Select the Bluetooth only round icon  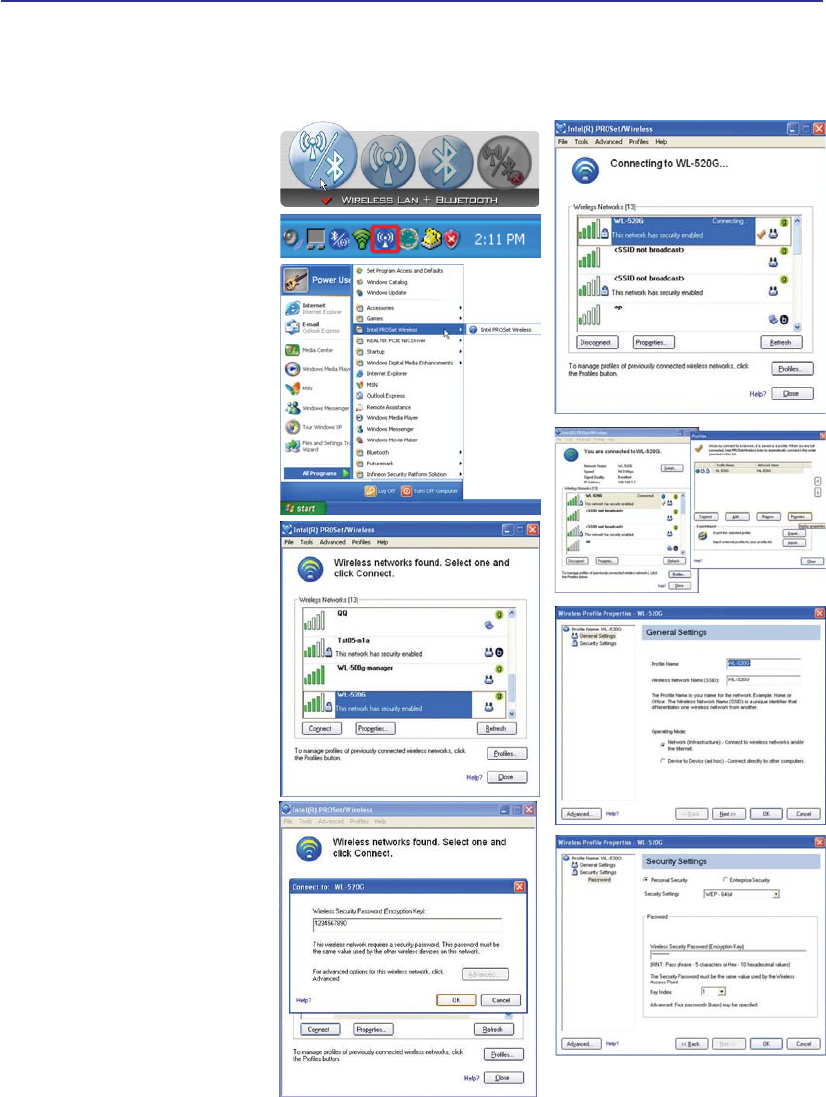coord(446,161)
